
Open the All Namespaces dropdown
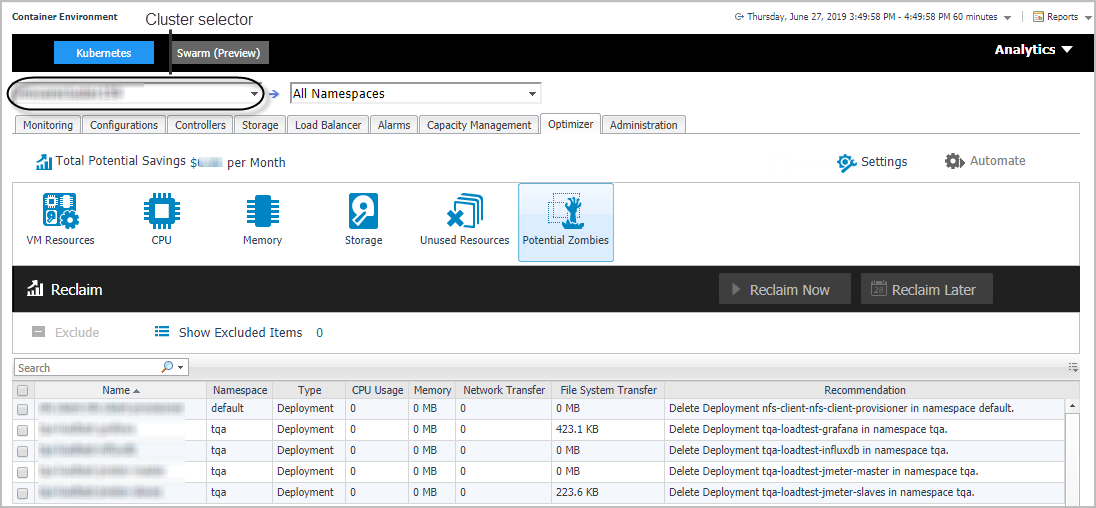click(532, 94)
